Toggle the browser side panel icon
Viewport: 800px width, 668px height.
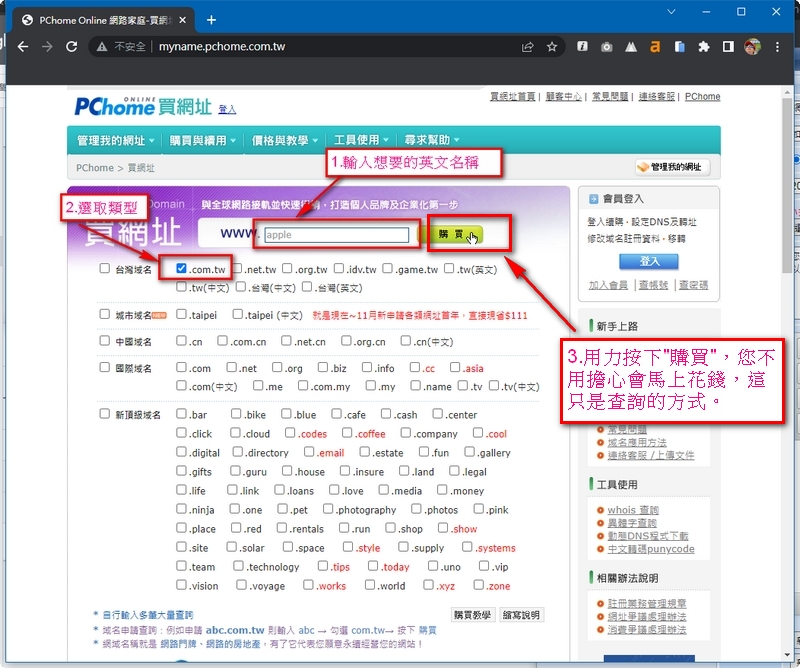pos(728,47)
